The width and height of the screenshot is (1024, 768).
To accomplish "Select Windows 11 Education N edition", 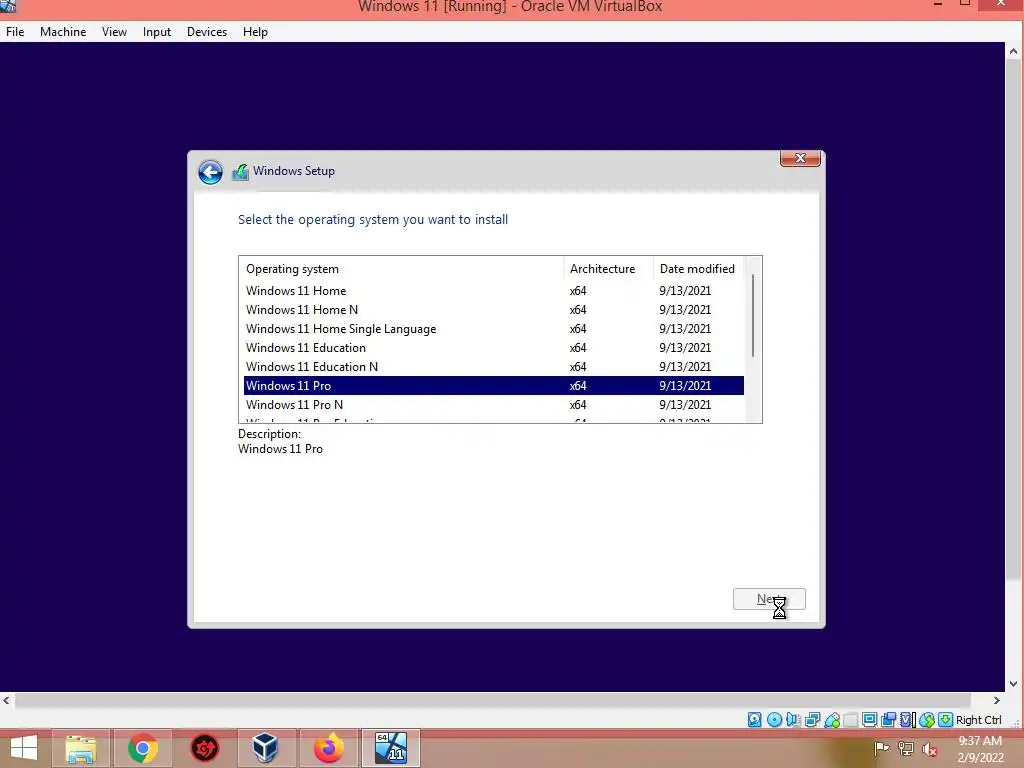I will (494, 366).
